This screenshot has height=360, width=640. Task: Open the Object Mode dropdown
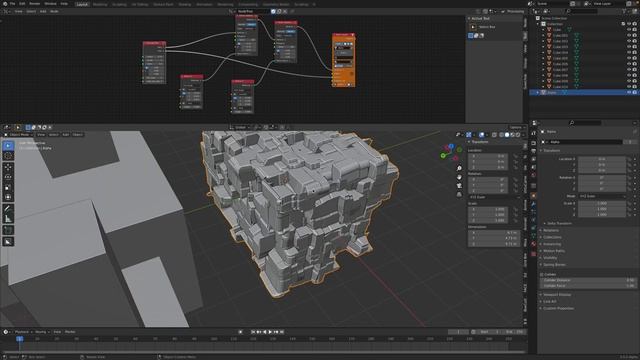point(19,135)
